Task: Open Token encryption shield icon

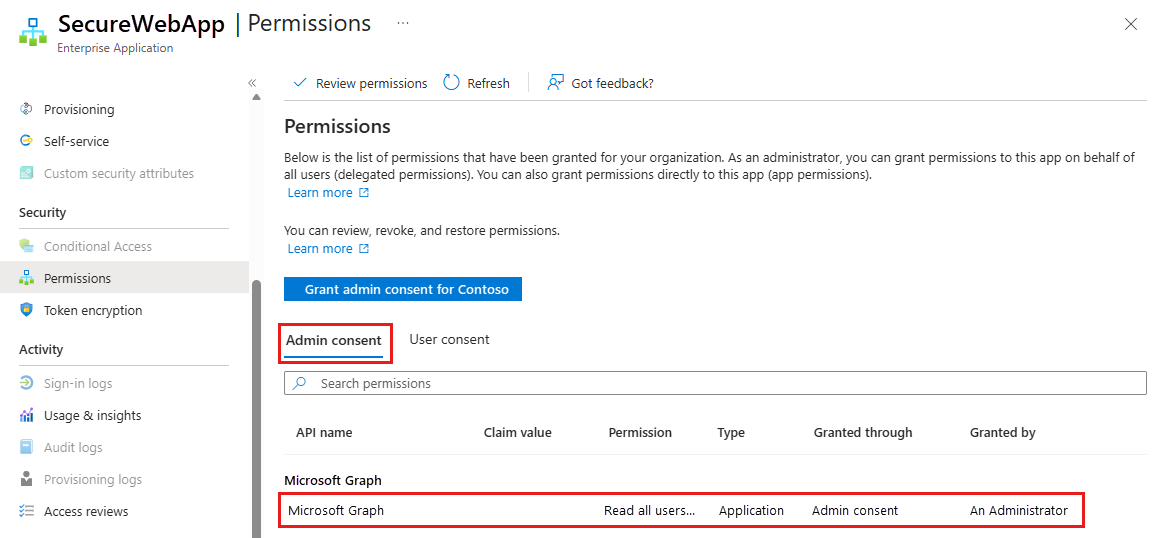Action: [x=27, y=310]
